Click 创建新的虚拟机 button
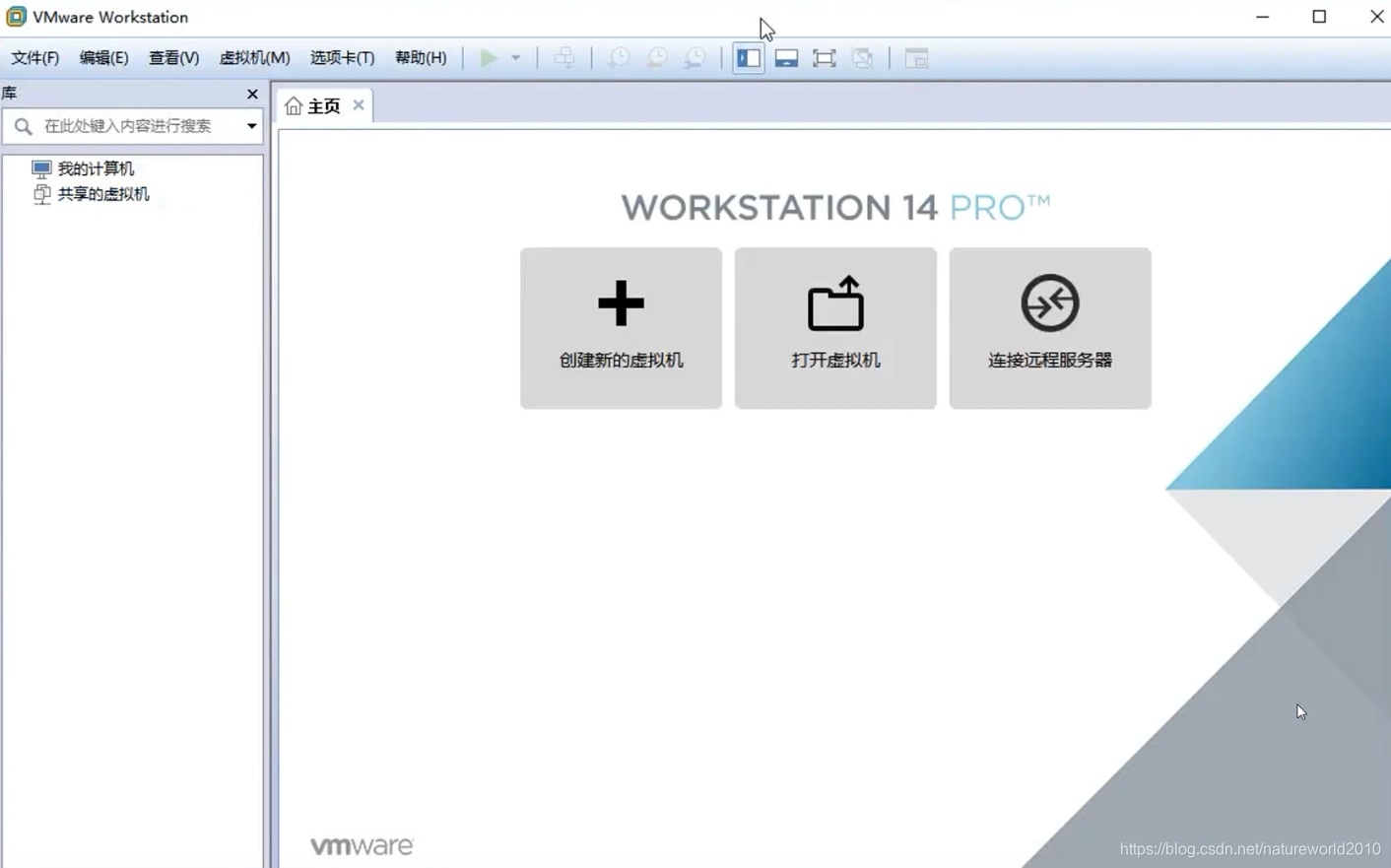The image size is (1391, 868). [x=621, y=328]
